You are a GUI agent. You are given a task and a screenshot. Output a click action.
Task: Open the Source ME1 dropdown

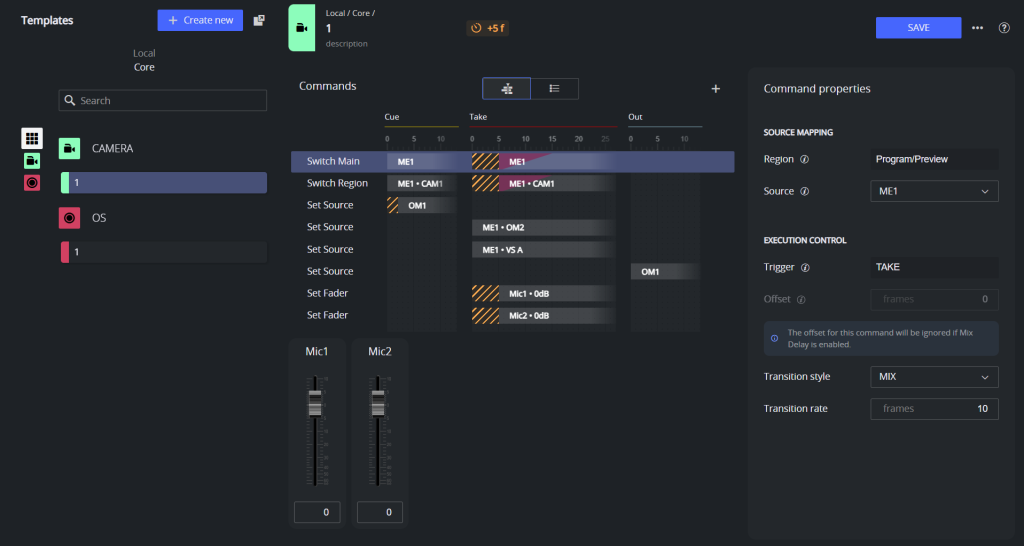932,191
